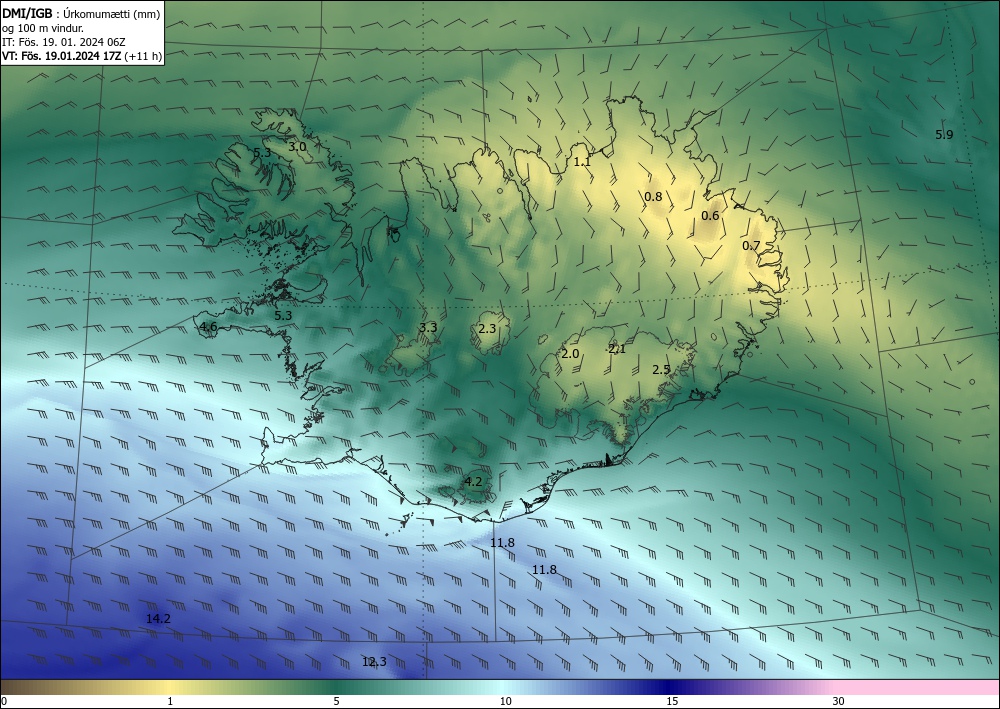Screen dimensions: 1000x709
Task: Click the 3.0 value label on the map
Action: [297, 147]
